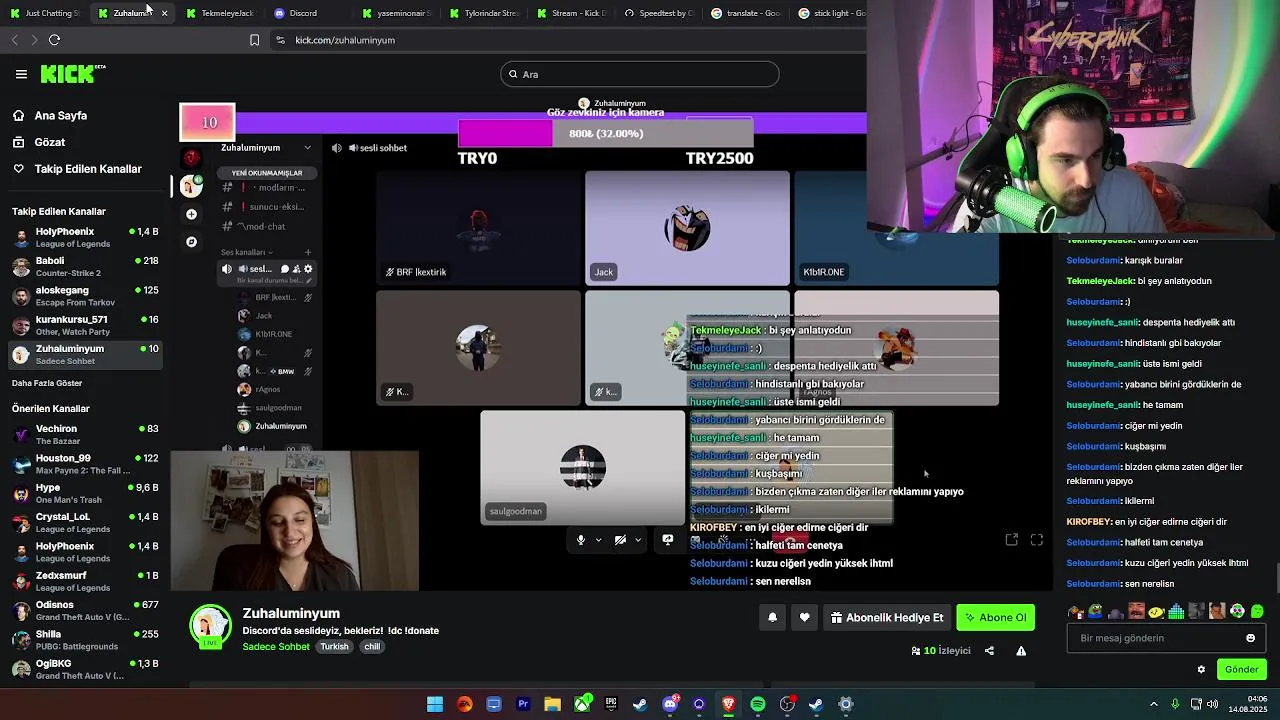Click Zuhaluminyum channel avatar
This screenshot has width=1280, height=720.
tap(210, 626)
